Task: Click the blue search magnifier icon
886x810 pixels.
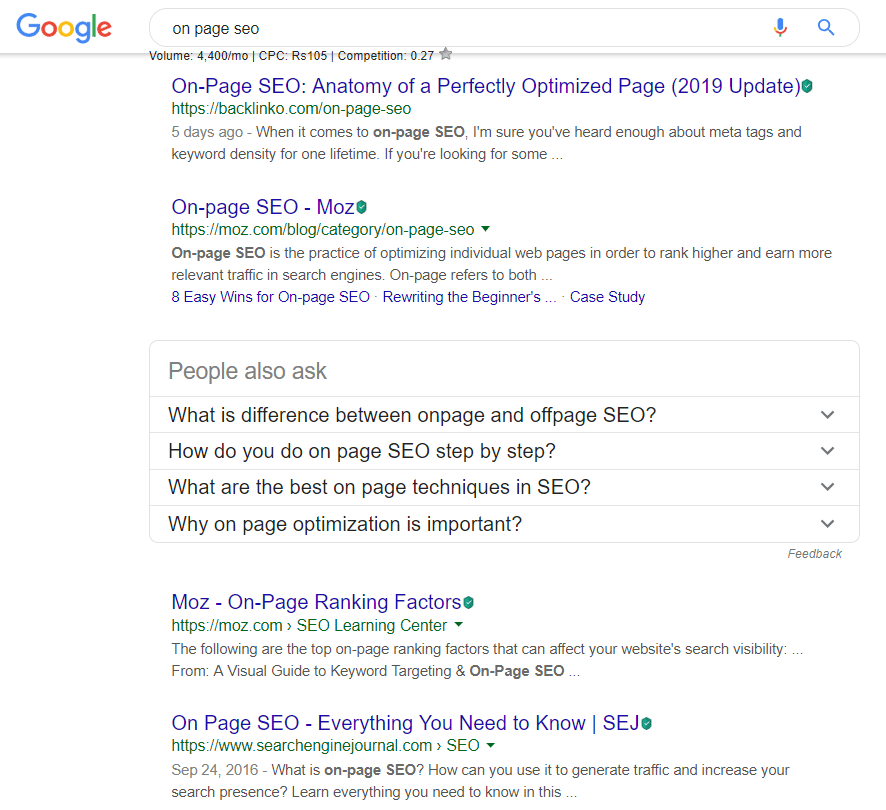Action: 826,27
